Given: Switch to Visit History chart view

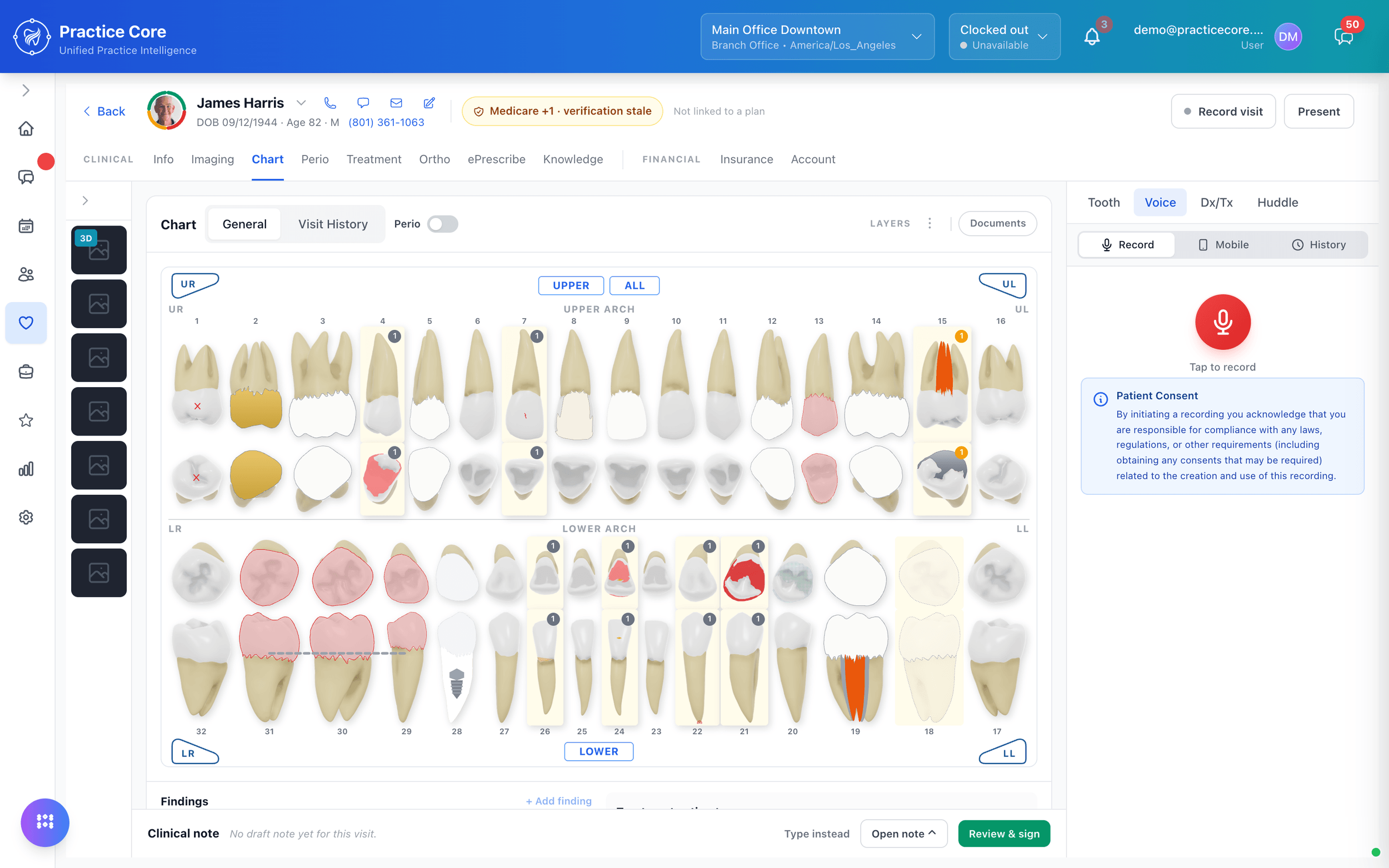Looking at the screenshot, I should [332, 224].
